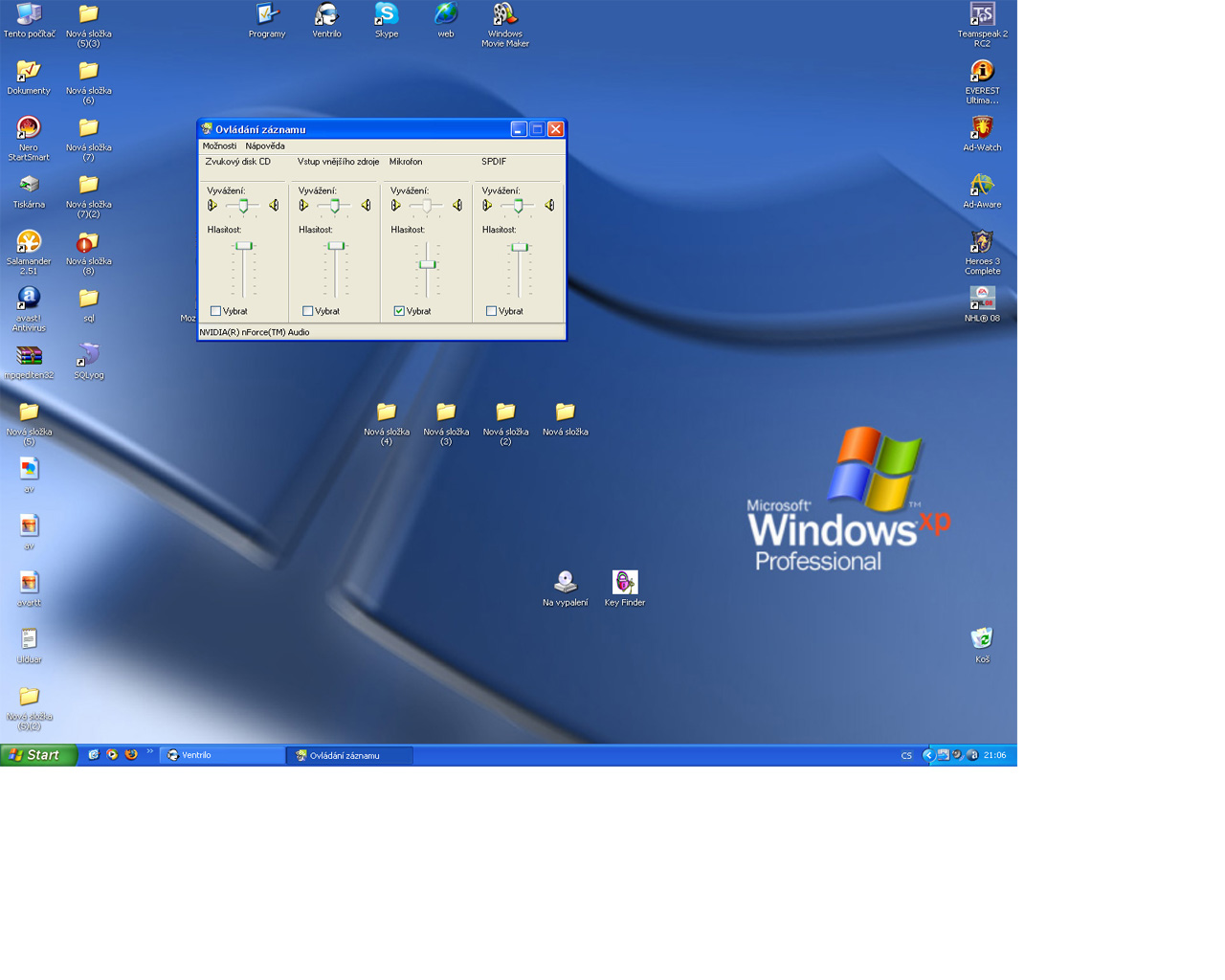1225x980 pixels.
Task: Open the Skype desktop shortcut
Action: [x=386, y=16]
